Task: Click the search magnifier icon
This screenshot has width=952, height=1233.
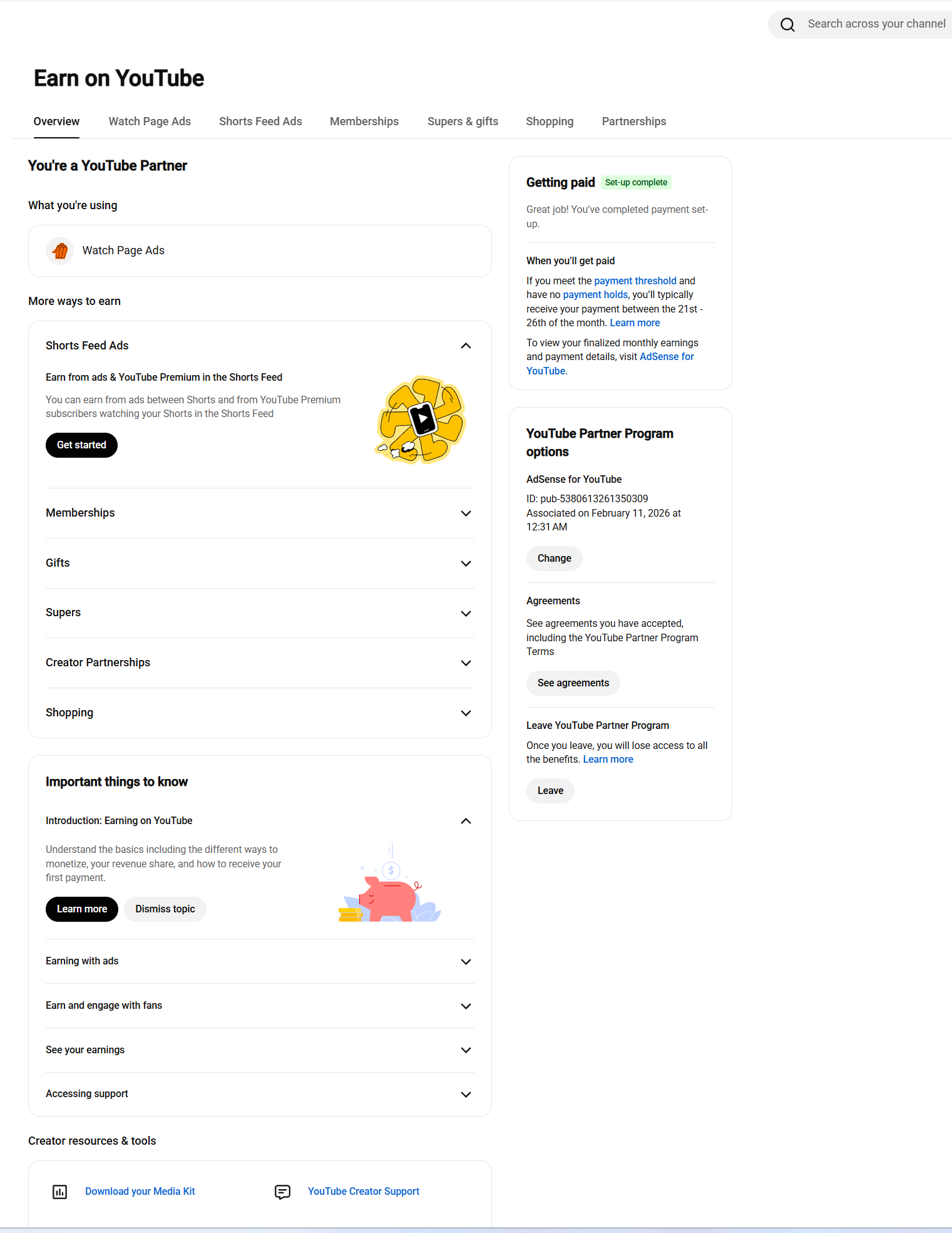Action: (x=787, y=24)
